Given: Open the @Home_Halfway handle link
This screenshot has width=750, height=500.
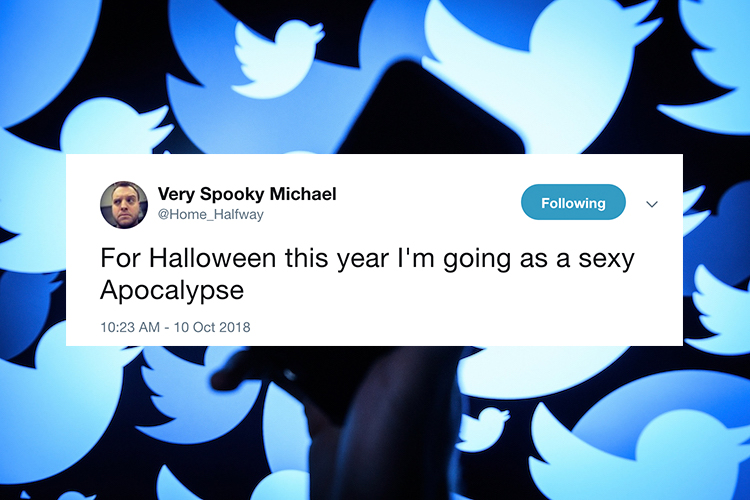Looking at the screenshot, I should pyautogui.click(x=210, y=214).
